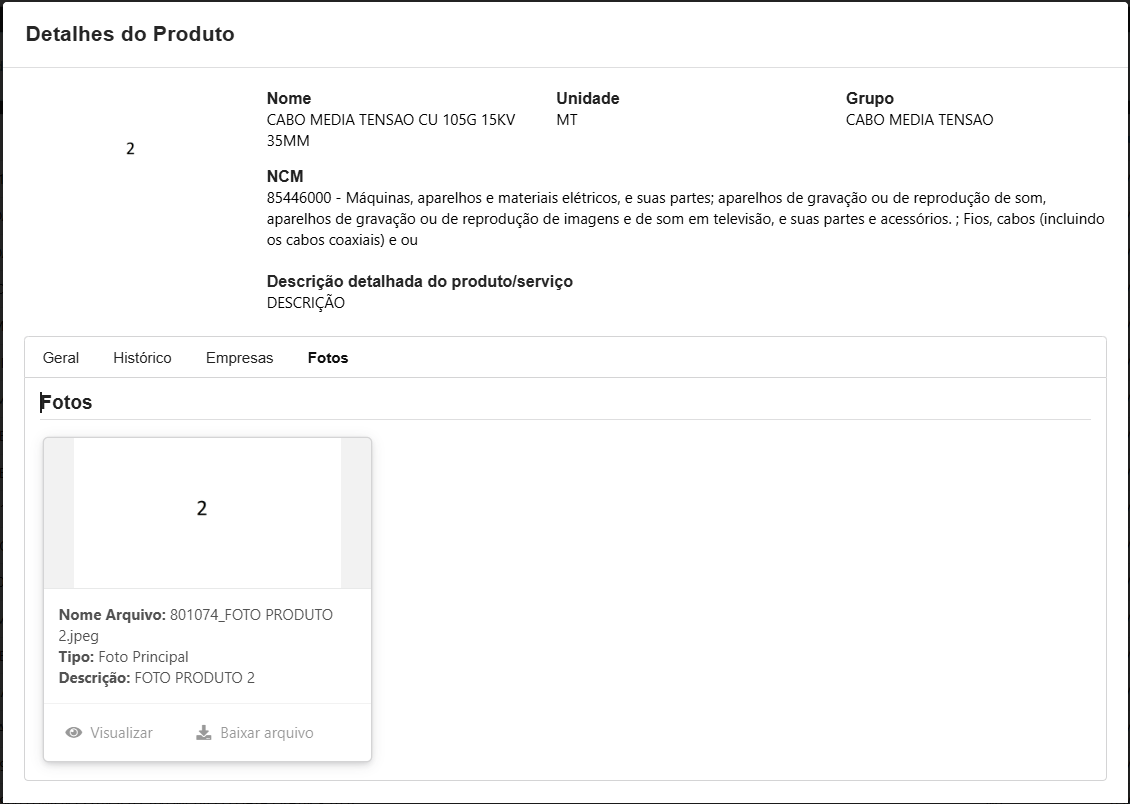The image size is (1130, 804).
Task: Click the Unidade value MT
Action: pos(567,120)
